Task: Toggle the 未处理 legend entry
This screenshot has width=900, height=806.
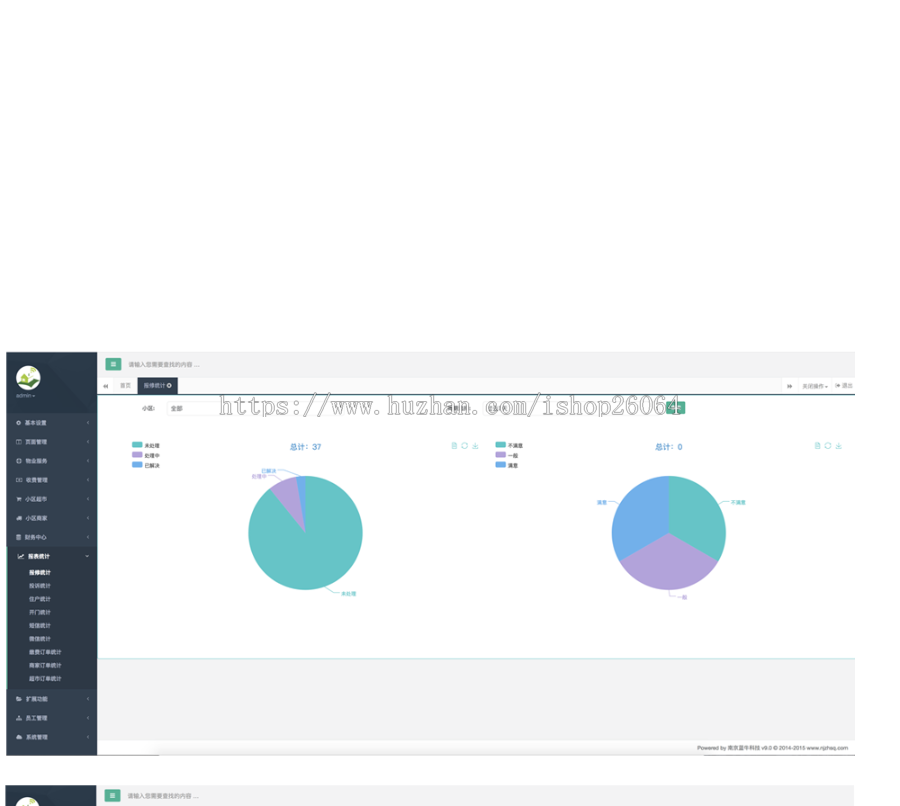Action: click(146, 445)
